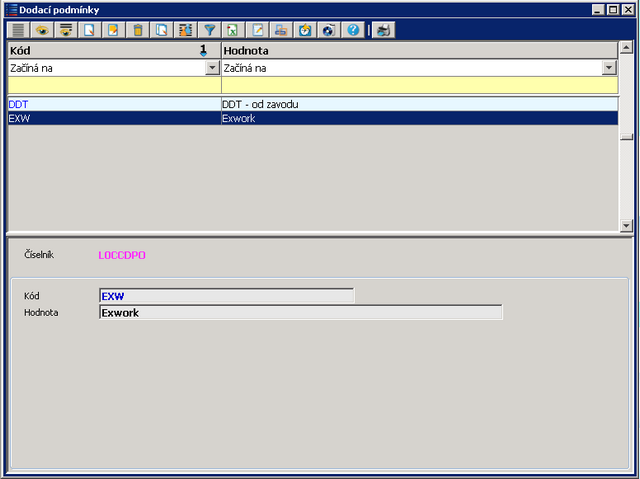Open the Hodnota filter 'Začíná na' dropdown
640x479 pixels.
[x=609, y=68]
